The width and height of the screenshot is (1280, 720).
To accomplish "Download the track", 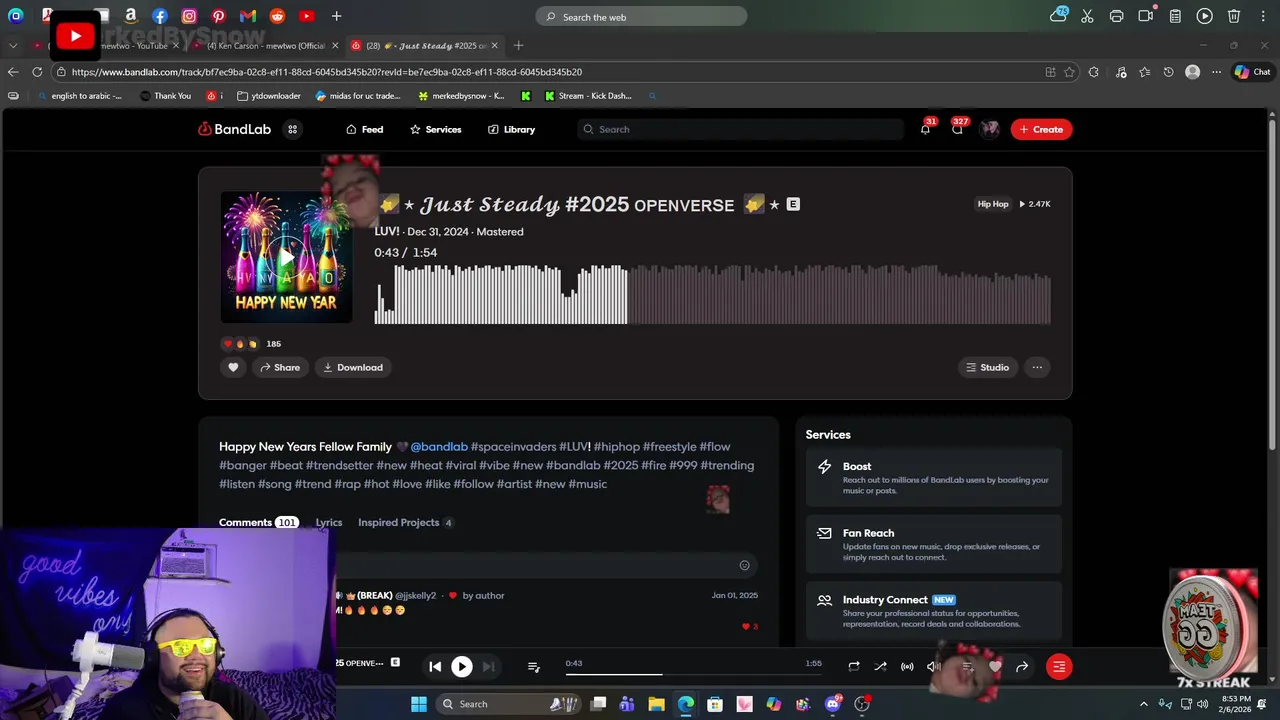I will coord(353,367).
